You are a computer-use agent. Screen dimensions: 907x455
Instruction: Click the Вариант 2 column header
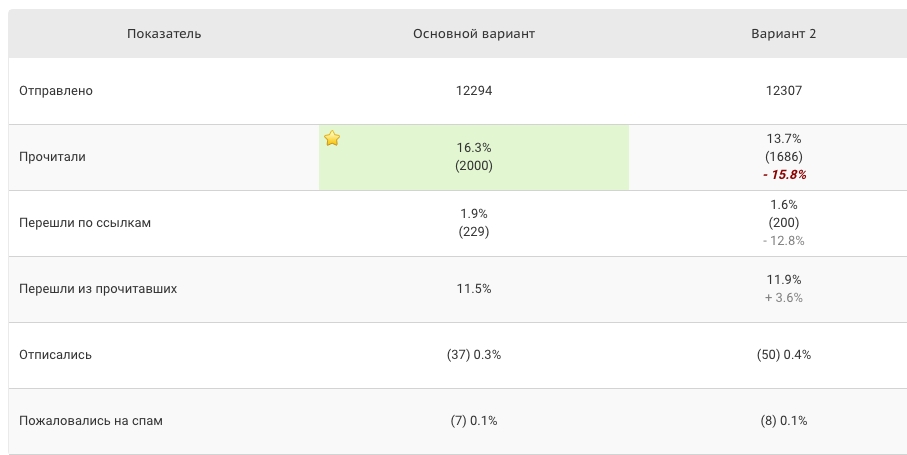point(783,34)
